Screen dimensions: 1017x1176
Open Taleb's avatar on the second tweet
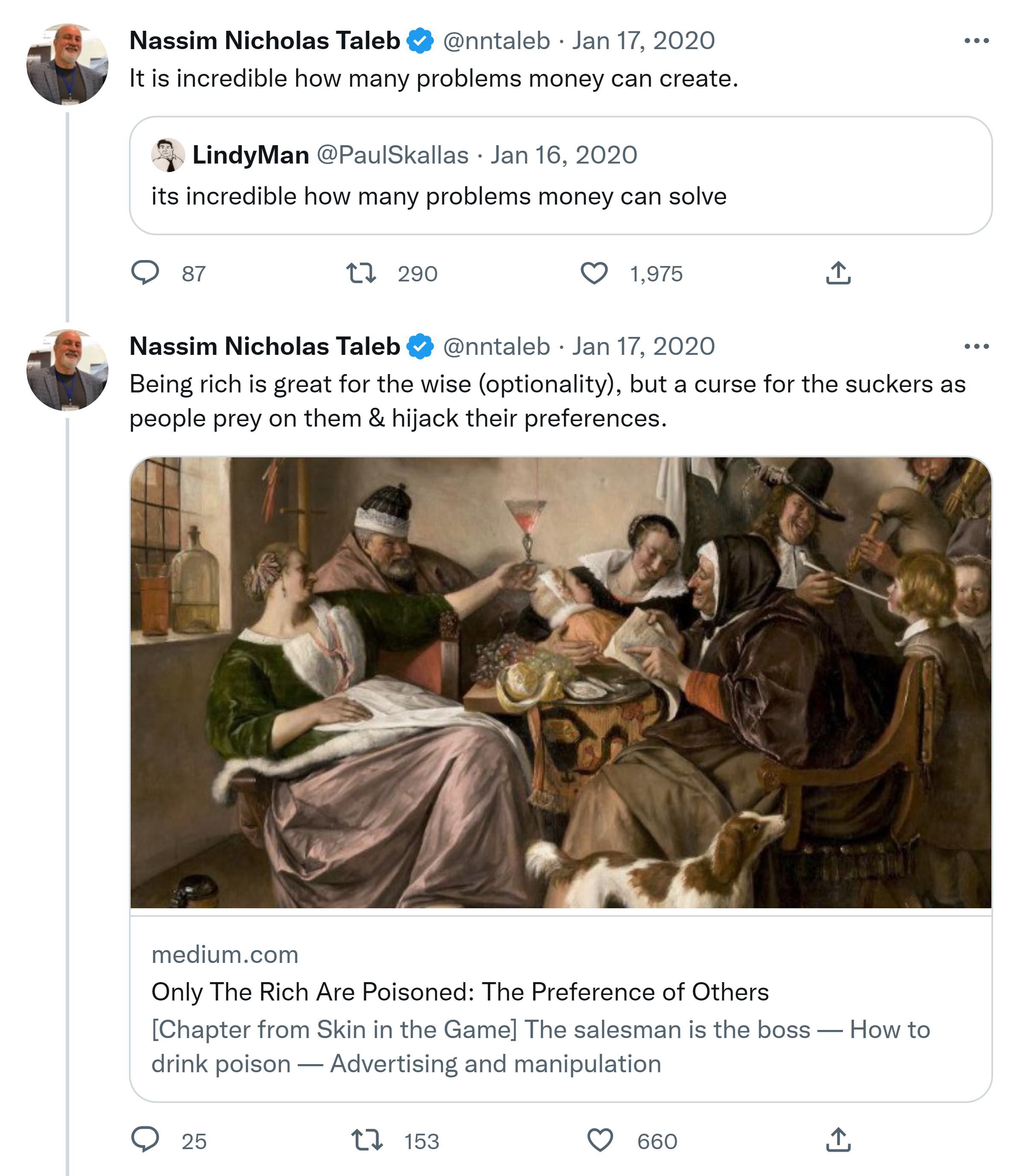click(67, 370)
